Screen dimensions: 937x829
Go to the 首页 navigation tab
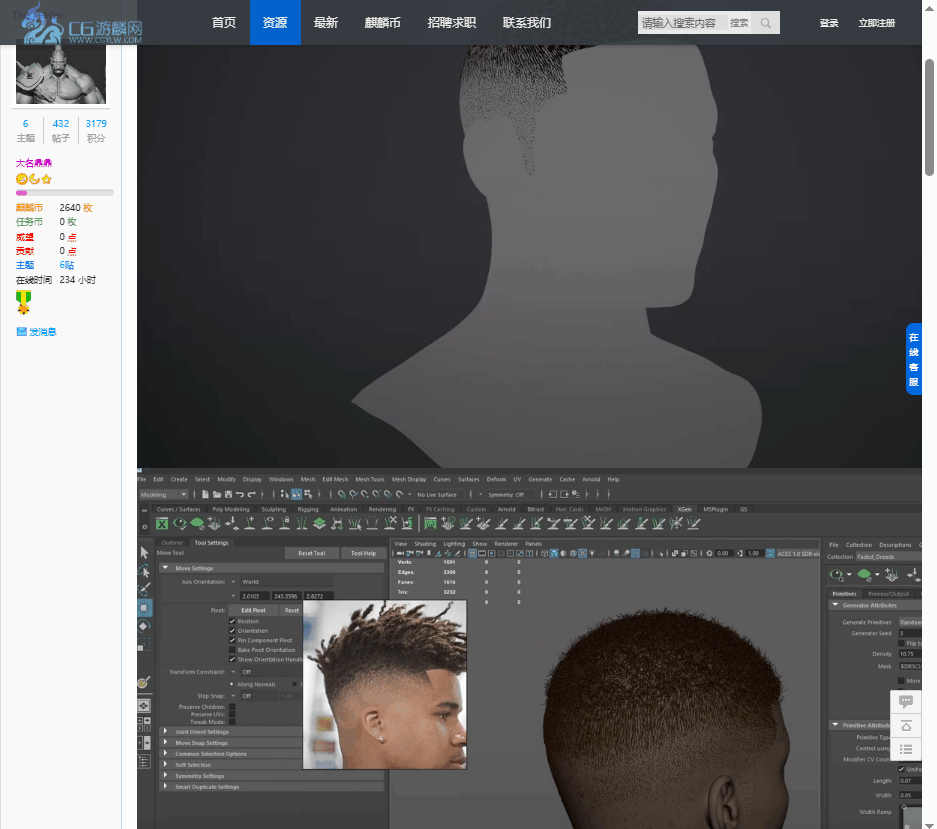224,23
